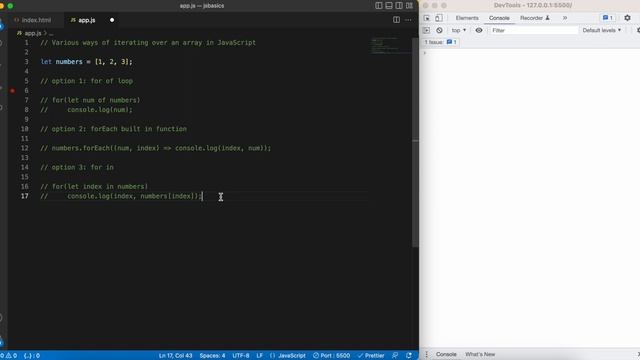This screenshot has width=640, height=360.
Task: Click the comment "// option 3: for in"
Action: point(77,167)
